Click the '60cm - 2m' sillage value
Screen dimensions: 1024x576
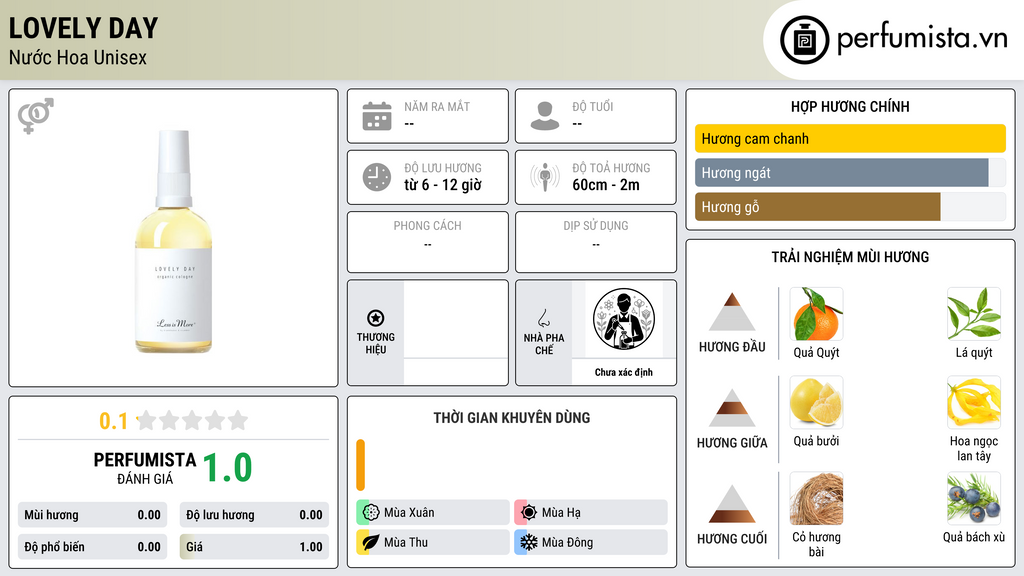(x=606, y=185)
